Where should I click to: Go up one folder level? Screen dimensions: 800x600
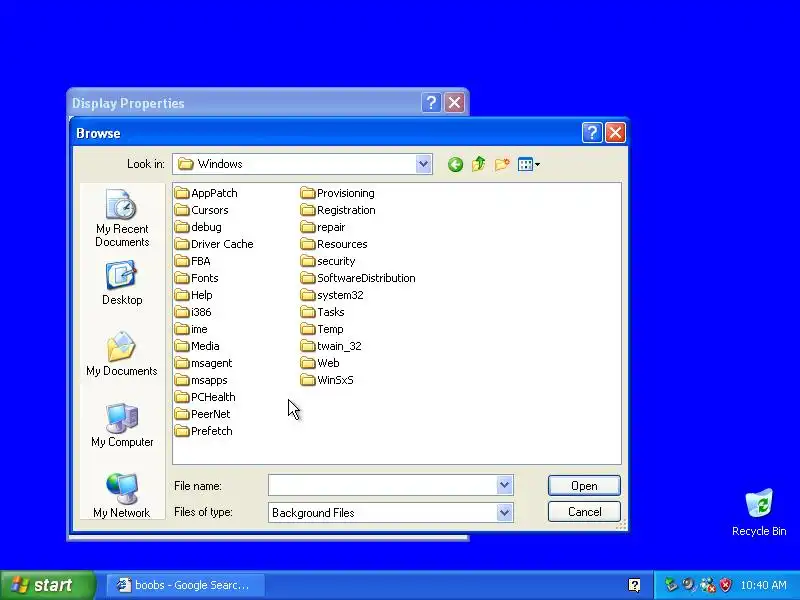click(x=479, y=164)
